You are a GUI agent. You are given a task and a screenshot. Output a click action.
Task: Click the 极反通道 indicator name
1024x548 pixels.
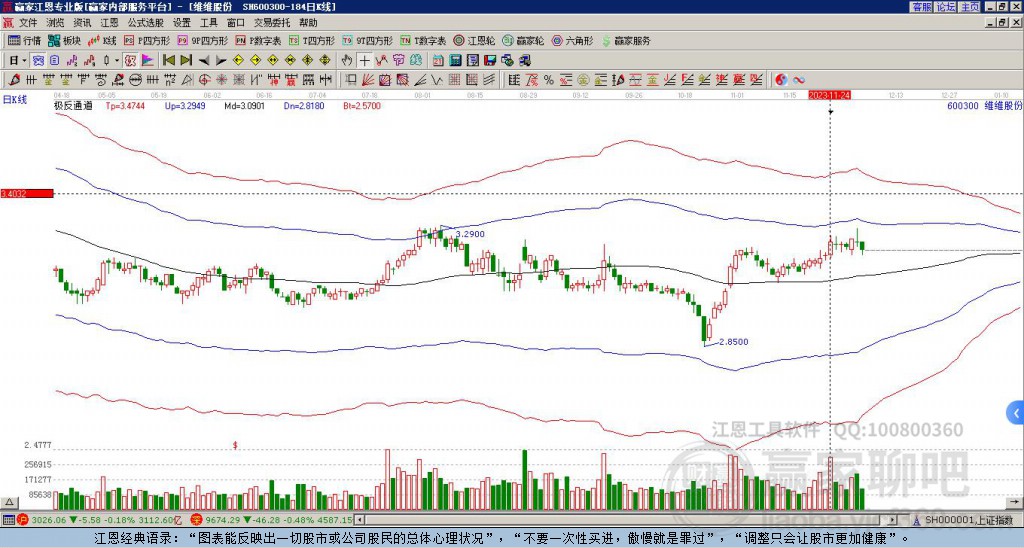[73, 106]
